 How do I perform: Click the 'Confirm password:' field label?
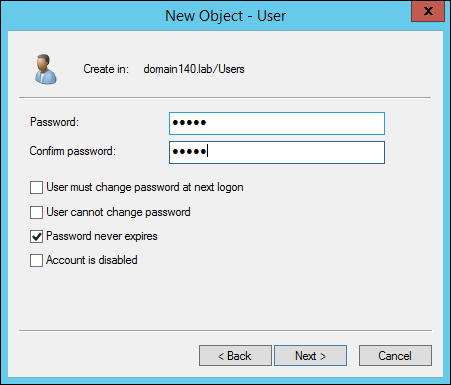pyautogui.click(x=73, y=151)
